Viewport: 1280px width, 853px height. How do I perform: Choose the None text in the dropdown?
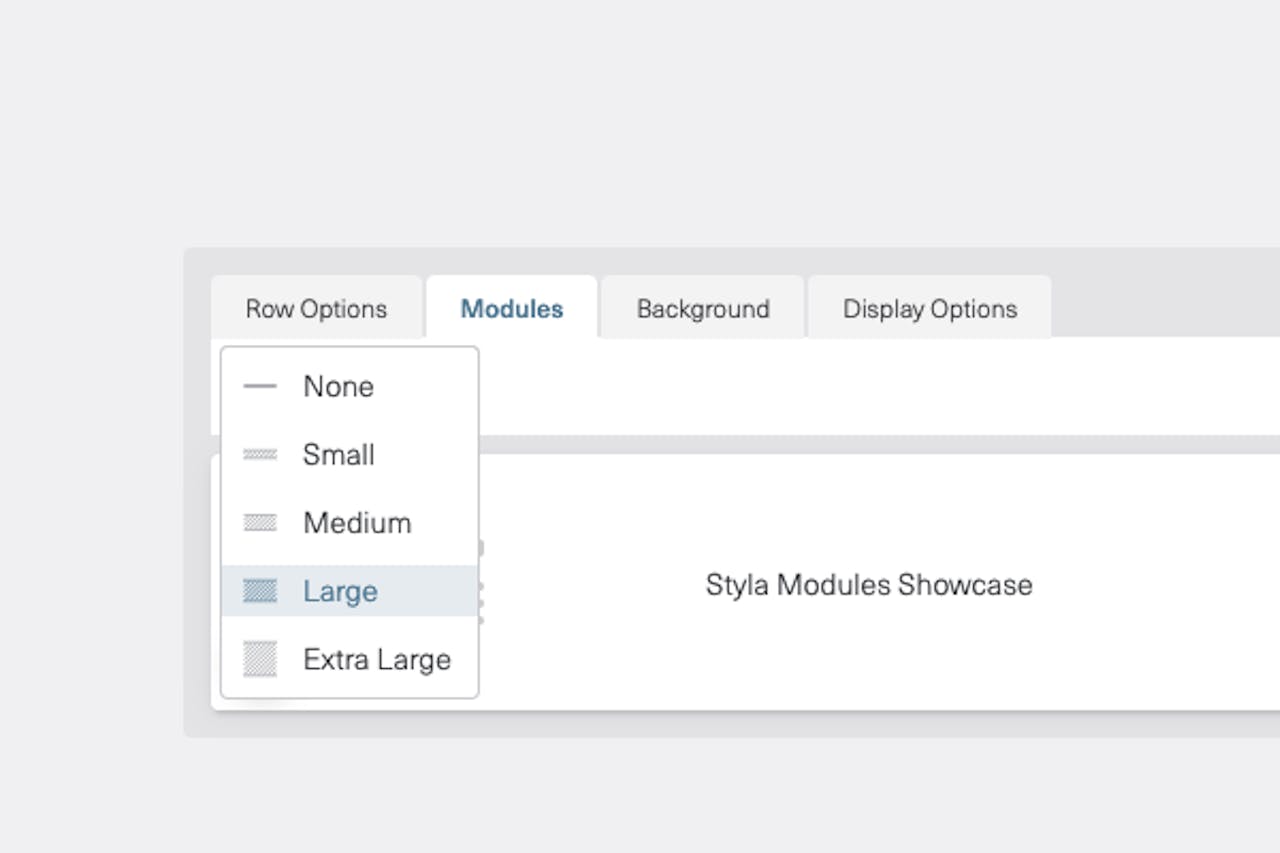pos(338,386)
